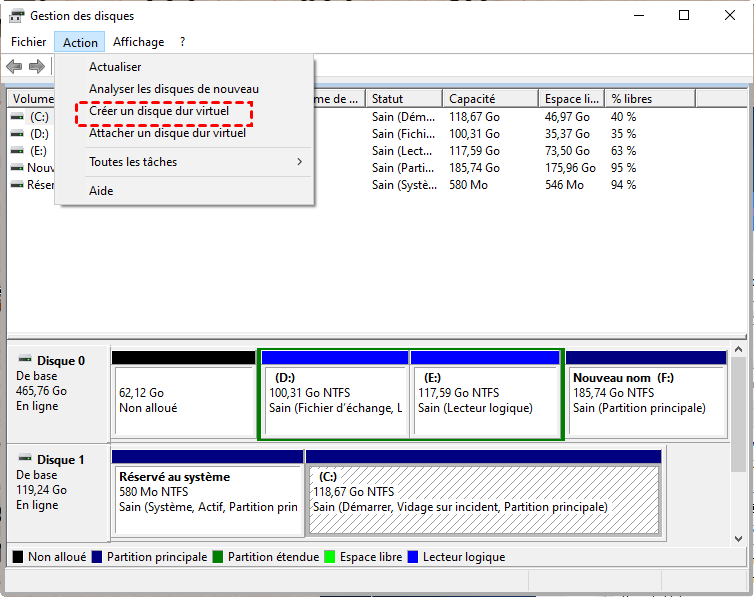Choose Analyser les disques de nouveau
The image size is (754, 597).
tap(185, 89)
